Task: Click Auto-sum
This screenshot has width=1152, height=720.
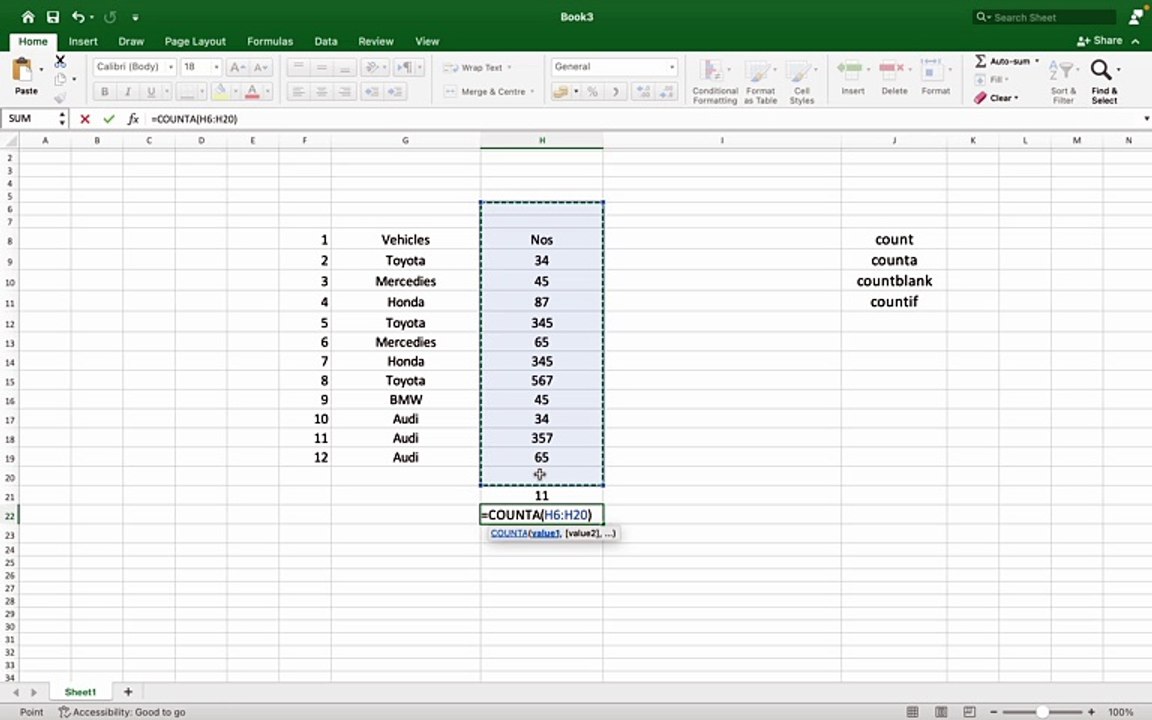Action: click(1007, 61)
